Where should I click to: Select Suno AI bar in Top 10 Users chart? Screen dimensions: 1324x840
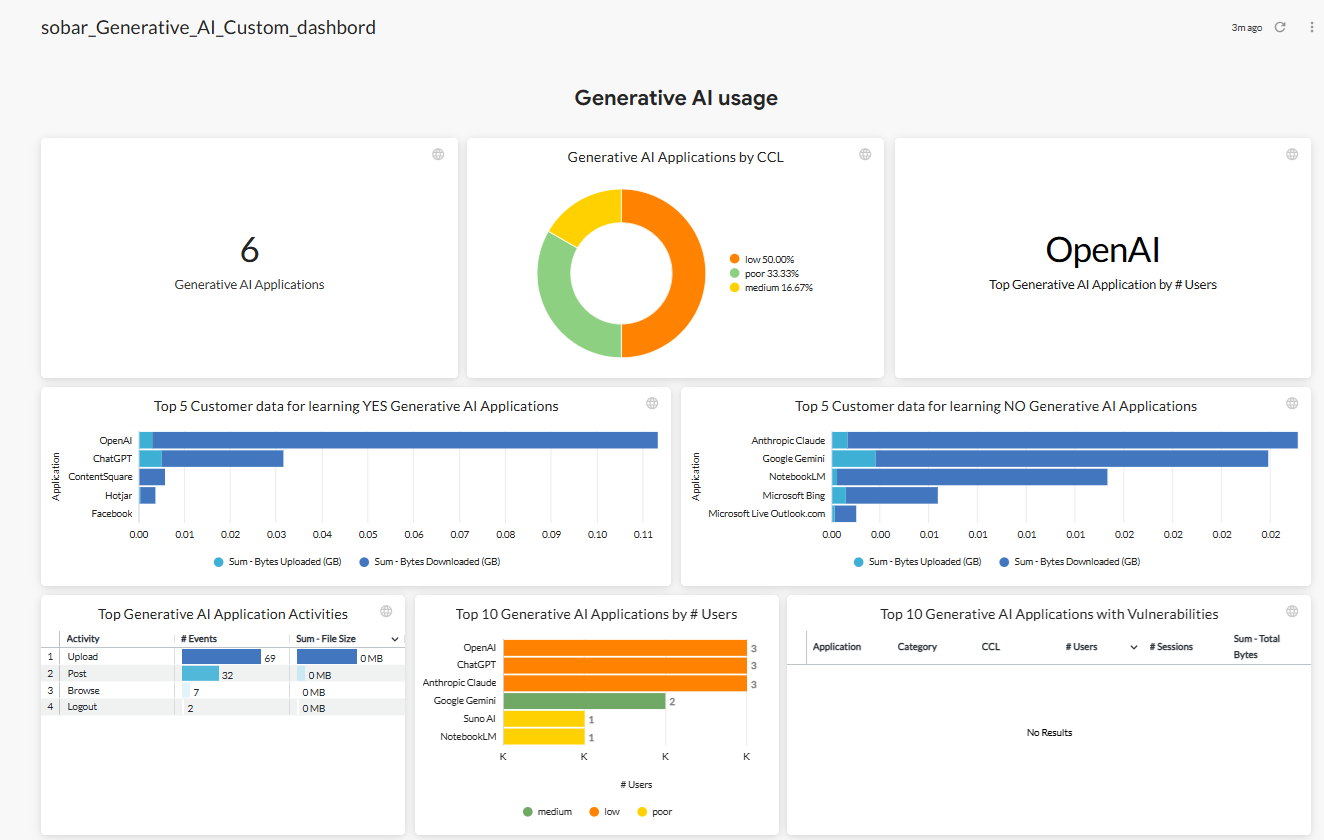[x=543, y=719]
